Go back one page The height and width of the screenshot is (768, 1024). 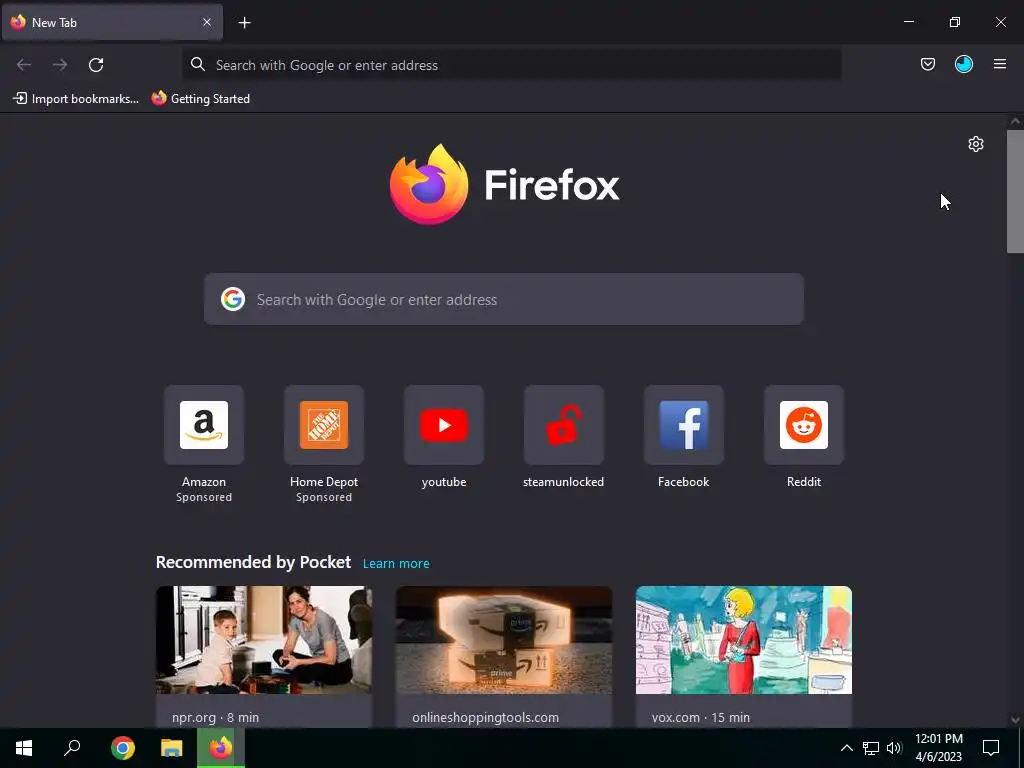click(24, 65)
